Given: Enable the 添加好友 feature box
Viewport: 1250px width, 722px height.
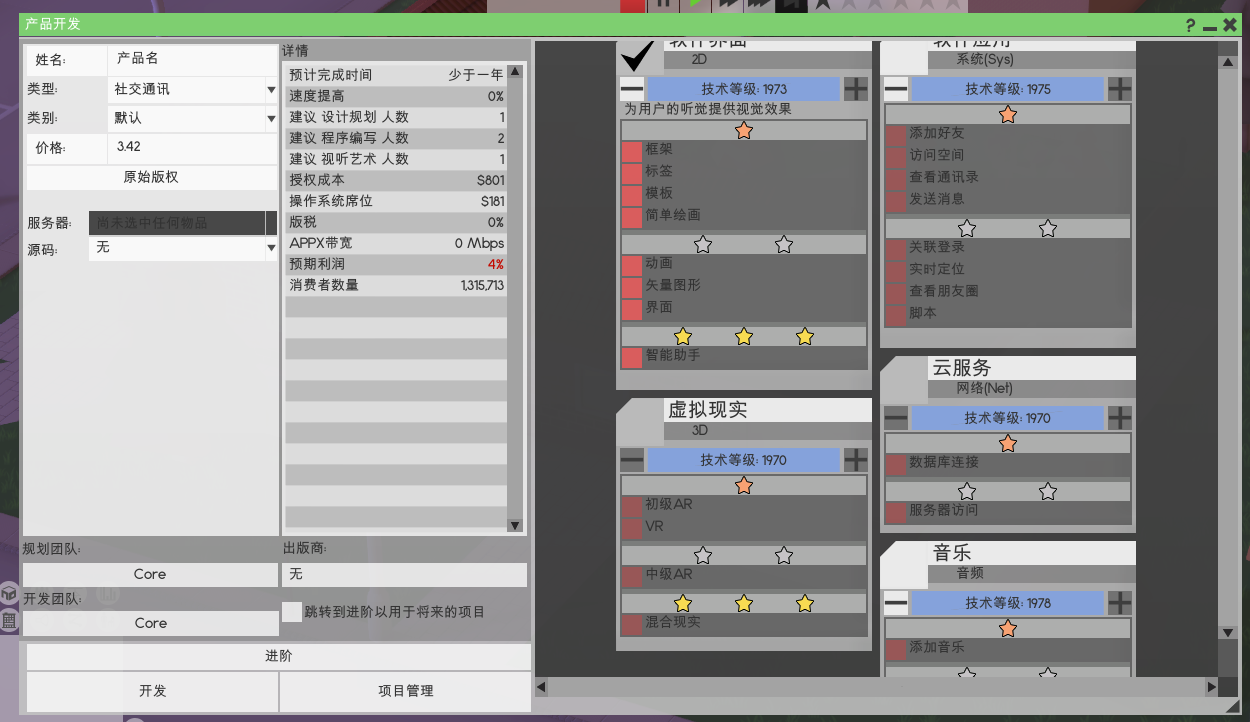Looking at the screenshot, I should tap(896, 134).
